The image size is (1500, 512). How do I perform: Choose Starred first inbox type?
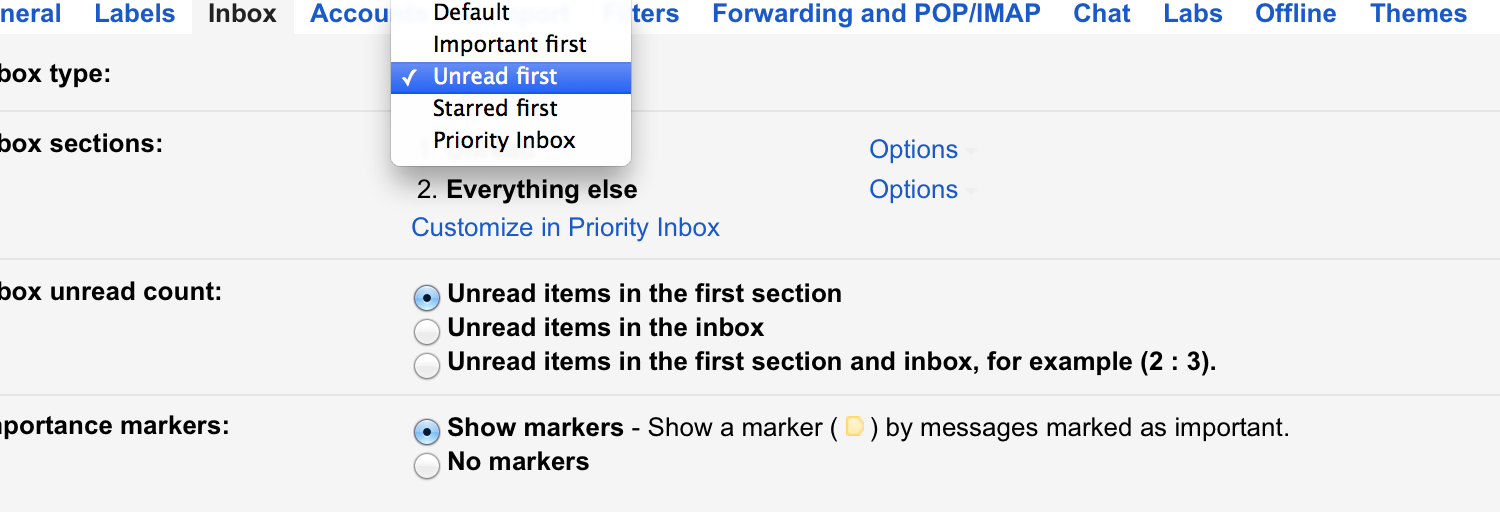coord(496,108)
